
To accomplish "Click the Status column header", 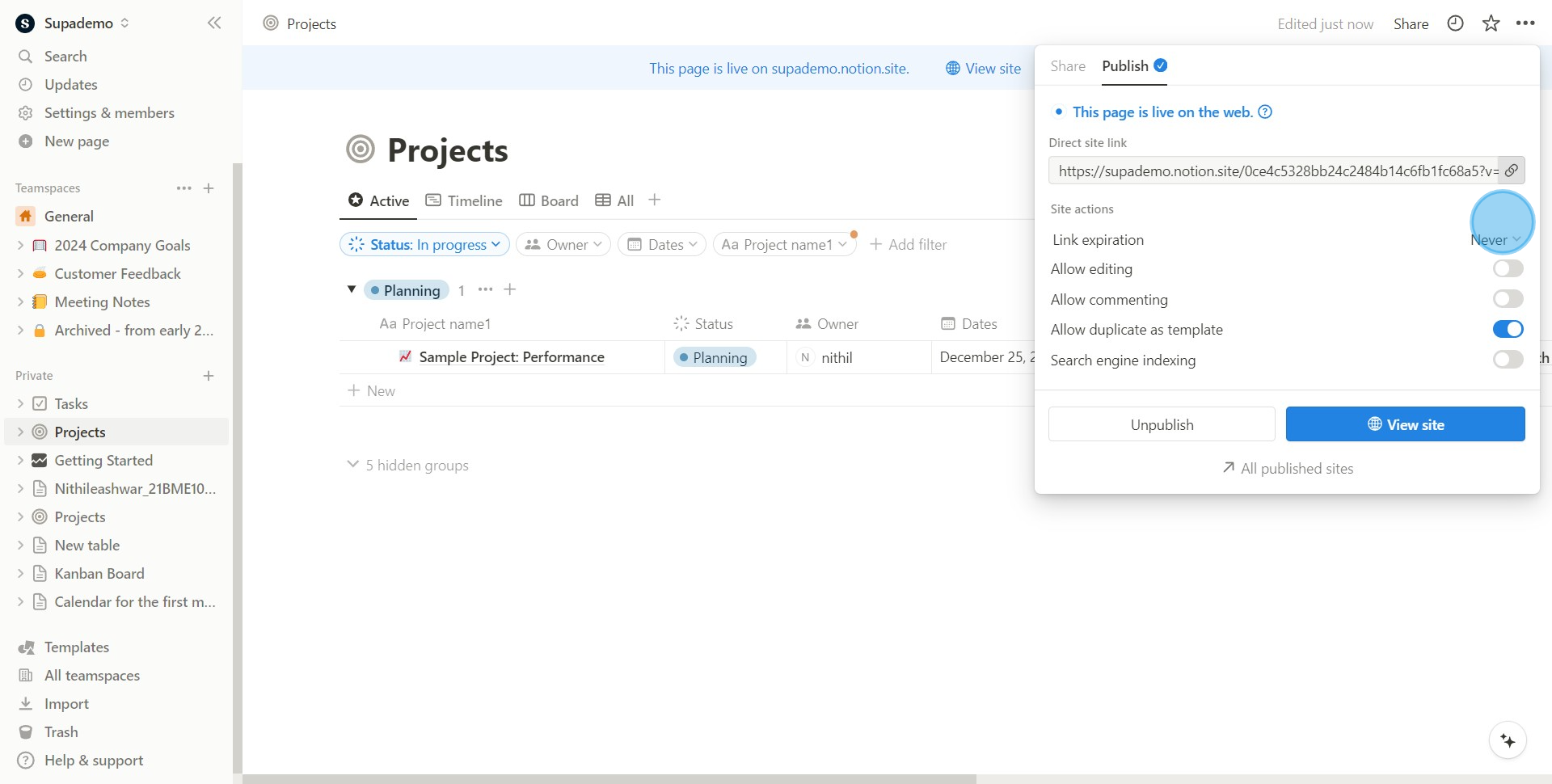I will tap(703, 324).
